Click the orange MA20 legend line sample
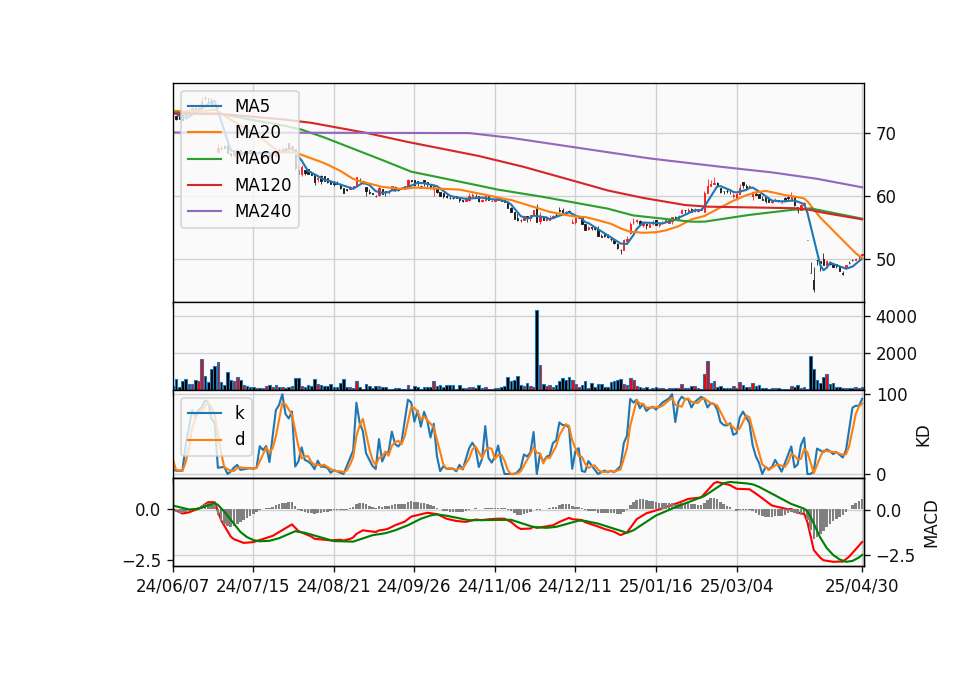This screenshot has width=960, height=690. click(204, 132)
